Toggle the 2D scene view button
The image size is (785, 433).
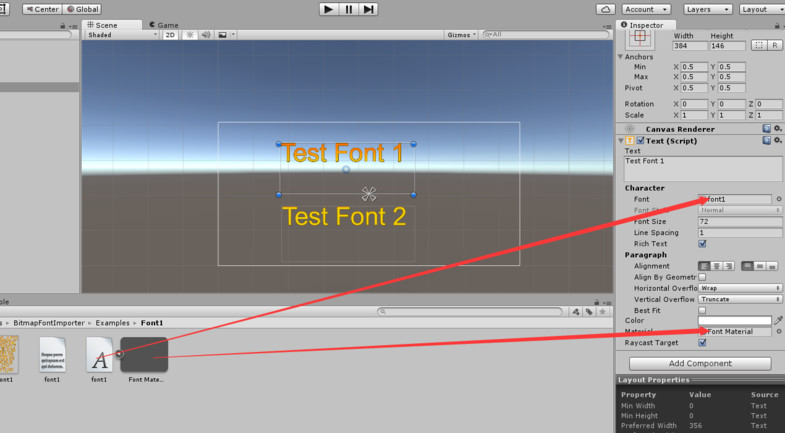pyautogui.click(x=171, y=35)
